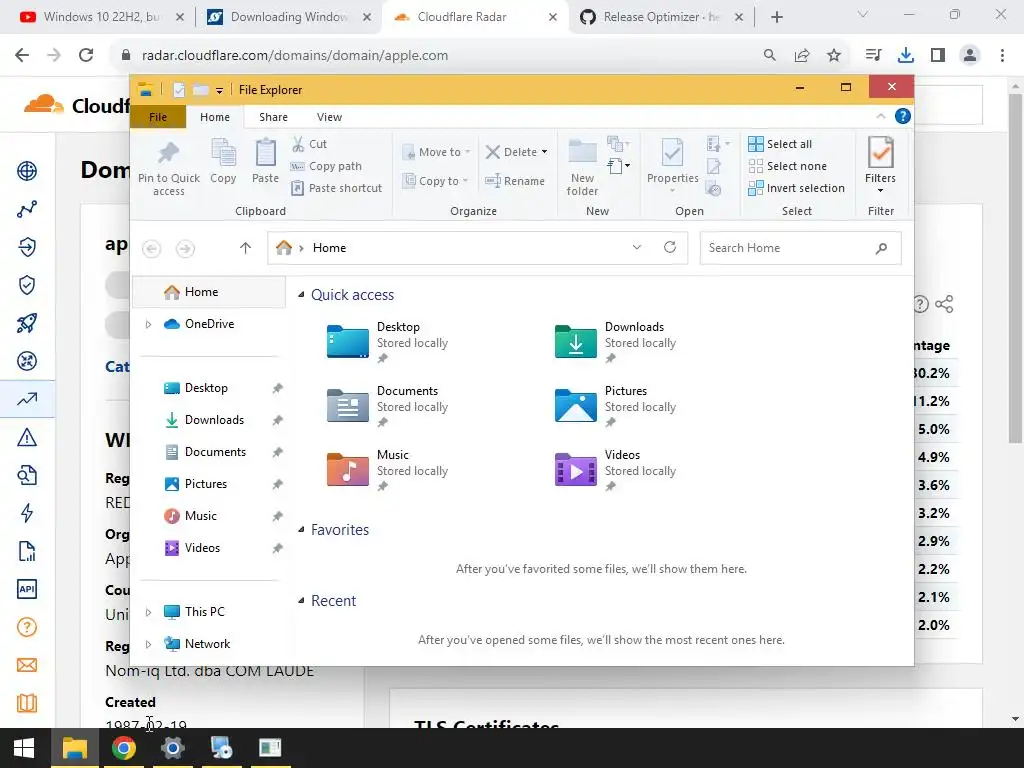
Task: Click the Radar API sidebar icon
Action: coord(27,589)
